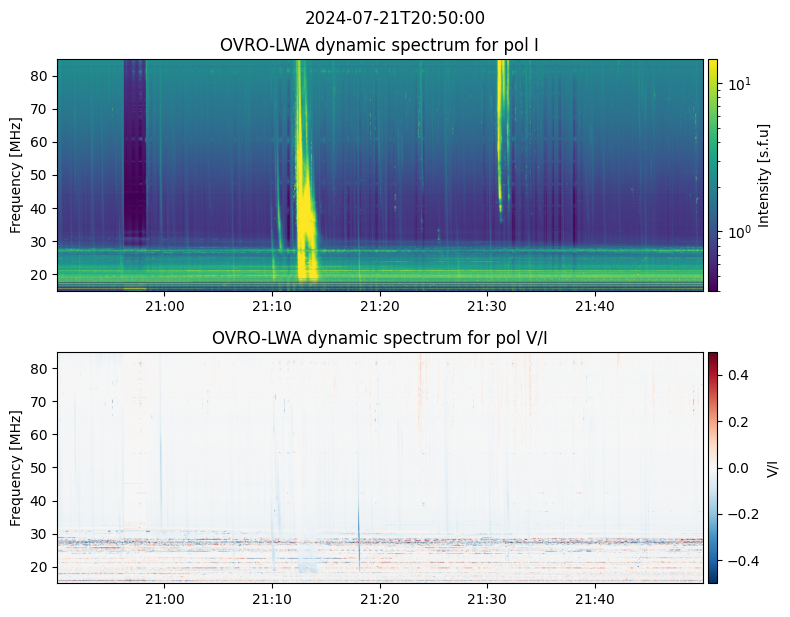
Task: Select the V/I colorbar axis label
Action: tap(771, 467)
